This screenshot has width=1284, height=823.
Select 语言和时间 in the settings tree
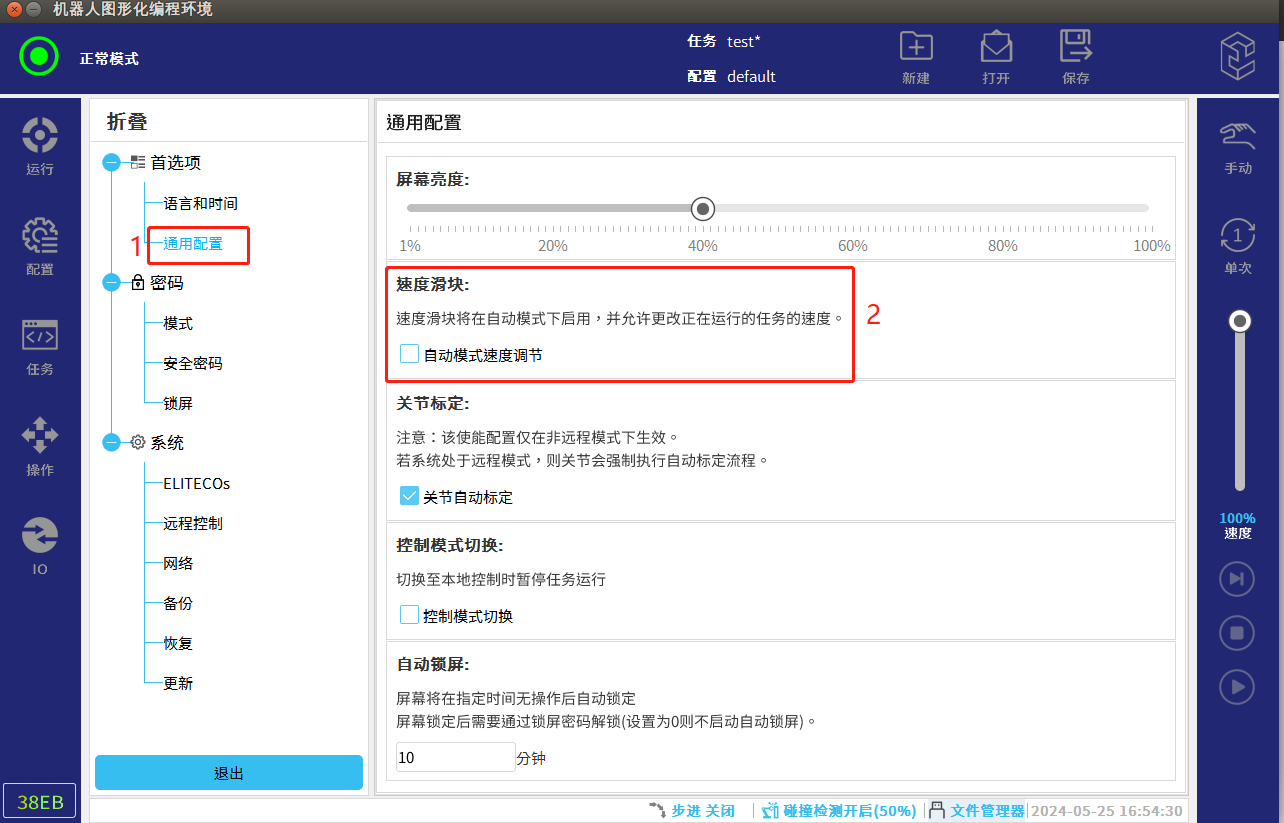(200, 203)
